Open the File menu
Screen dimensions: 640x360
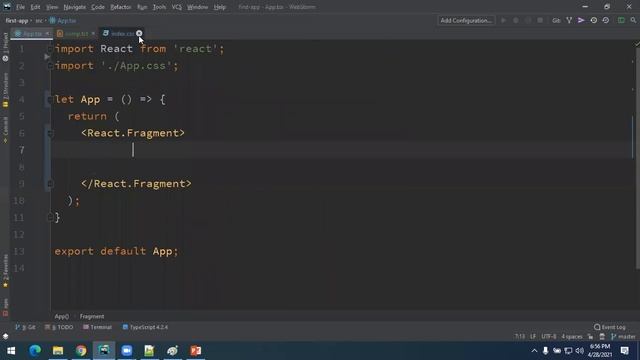(x=20, y=7)
